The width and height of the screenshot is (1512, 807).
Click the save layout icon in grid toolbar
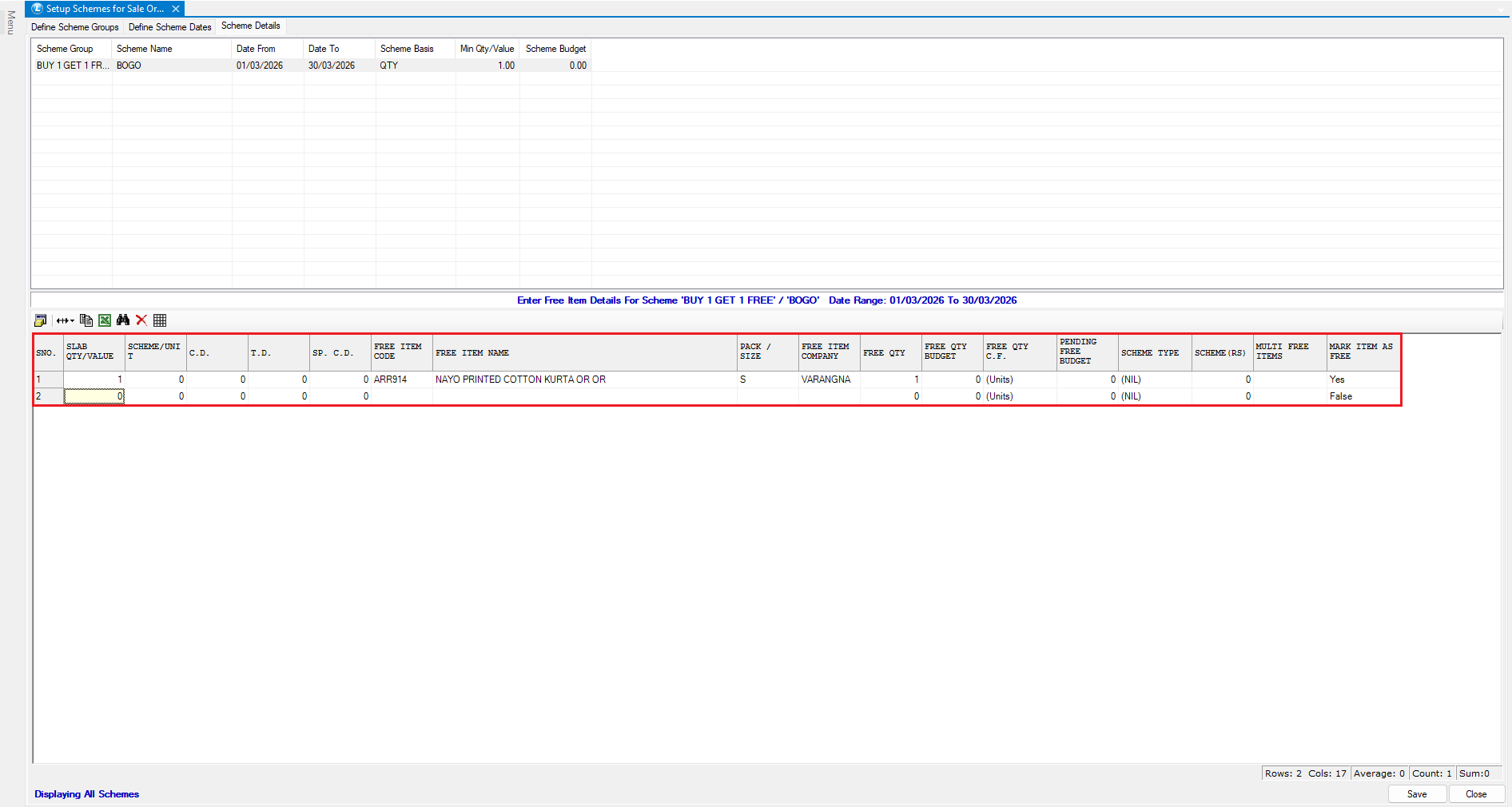coord(40,320)
